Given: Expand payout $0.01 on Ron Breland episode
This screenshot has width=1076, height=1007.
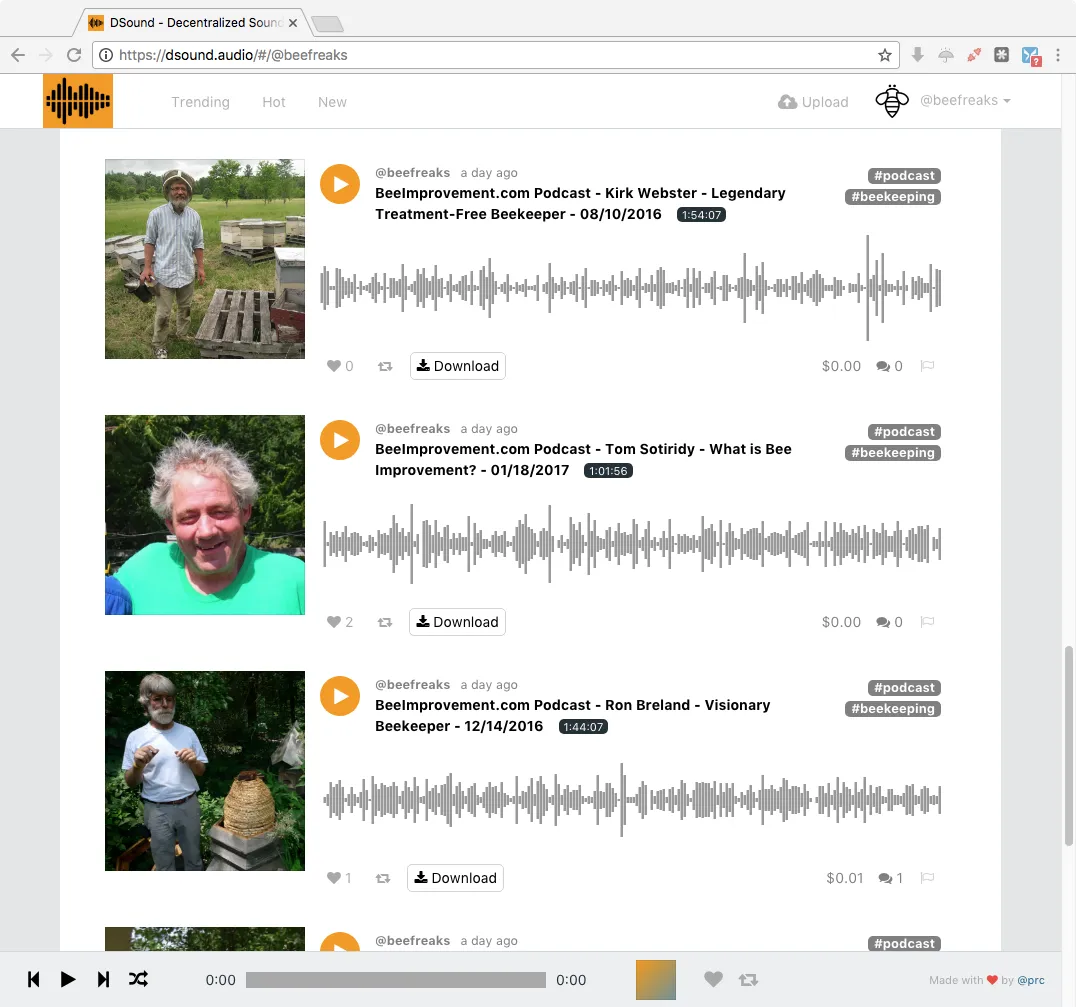Looking at the screenshot, I should coord(845,878).
